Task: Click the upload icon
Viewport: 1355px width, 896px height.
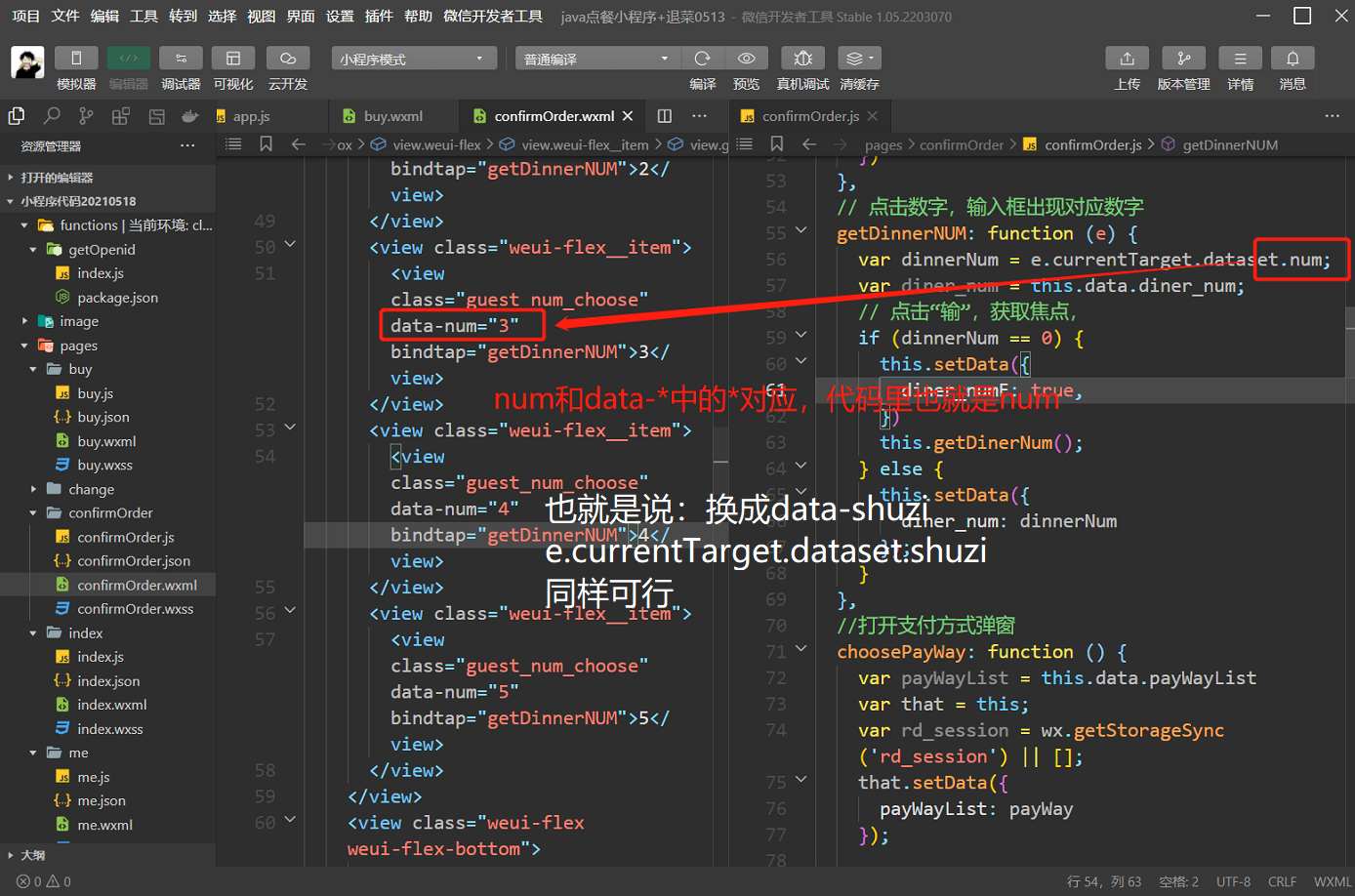Action: pos(1128,59)
